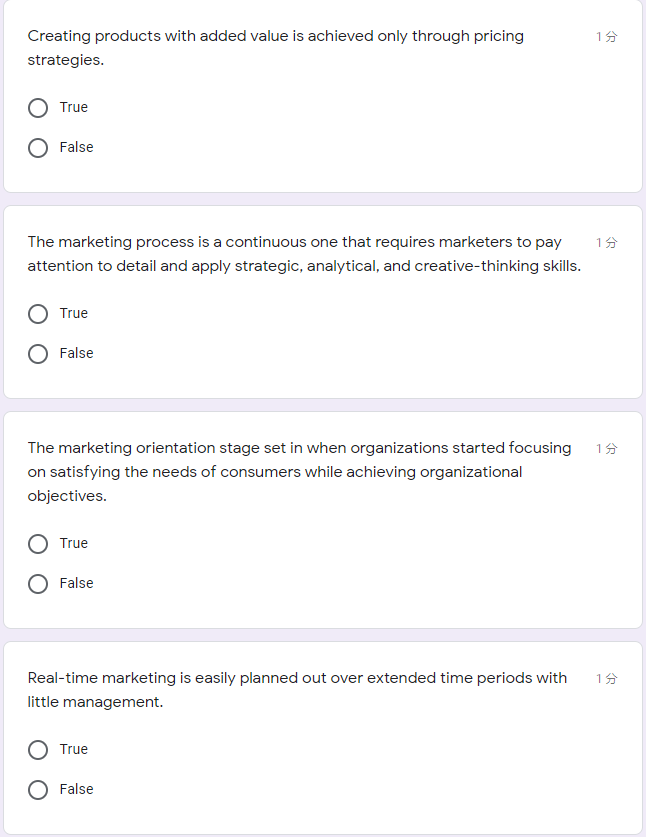
Task: Click the '1分' point value on the fourth question
Action: pyautogui.click(x=604, y=677)
